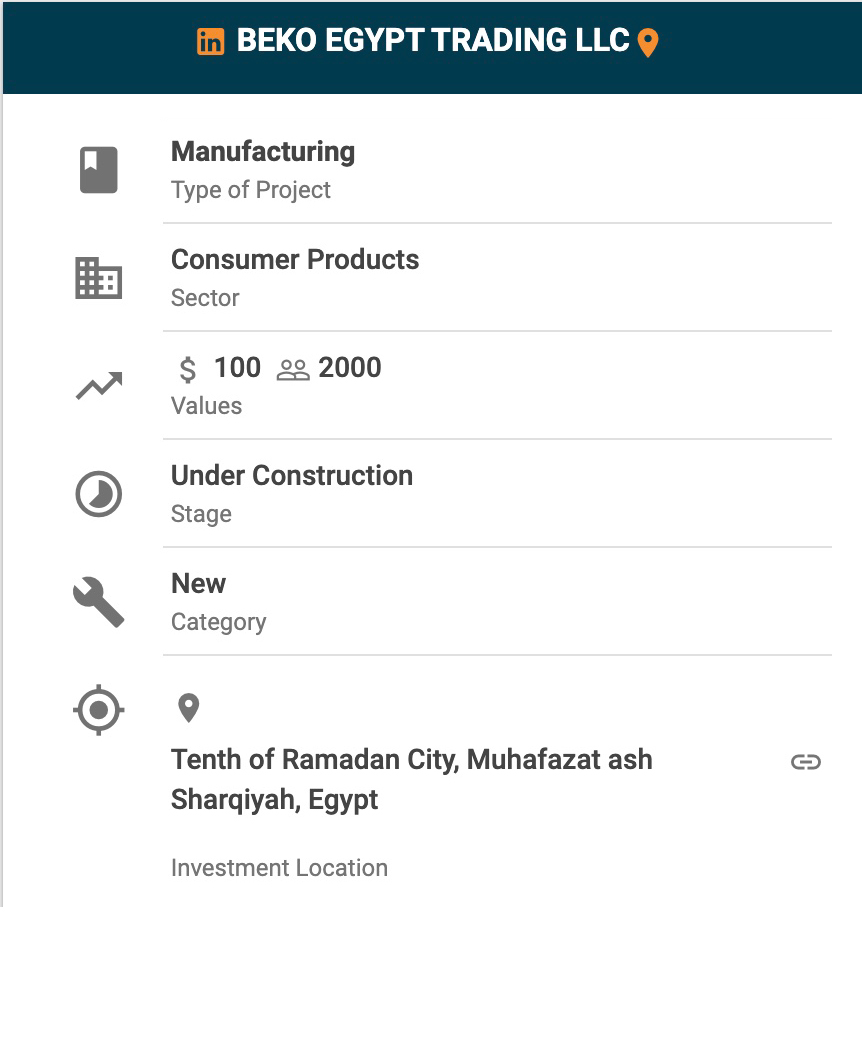The width and height of the screenshot is (862, 1048).
Task: Click the wrench icon beside Category
Action: (99, 603)
